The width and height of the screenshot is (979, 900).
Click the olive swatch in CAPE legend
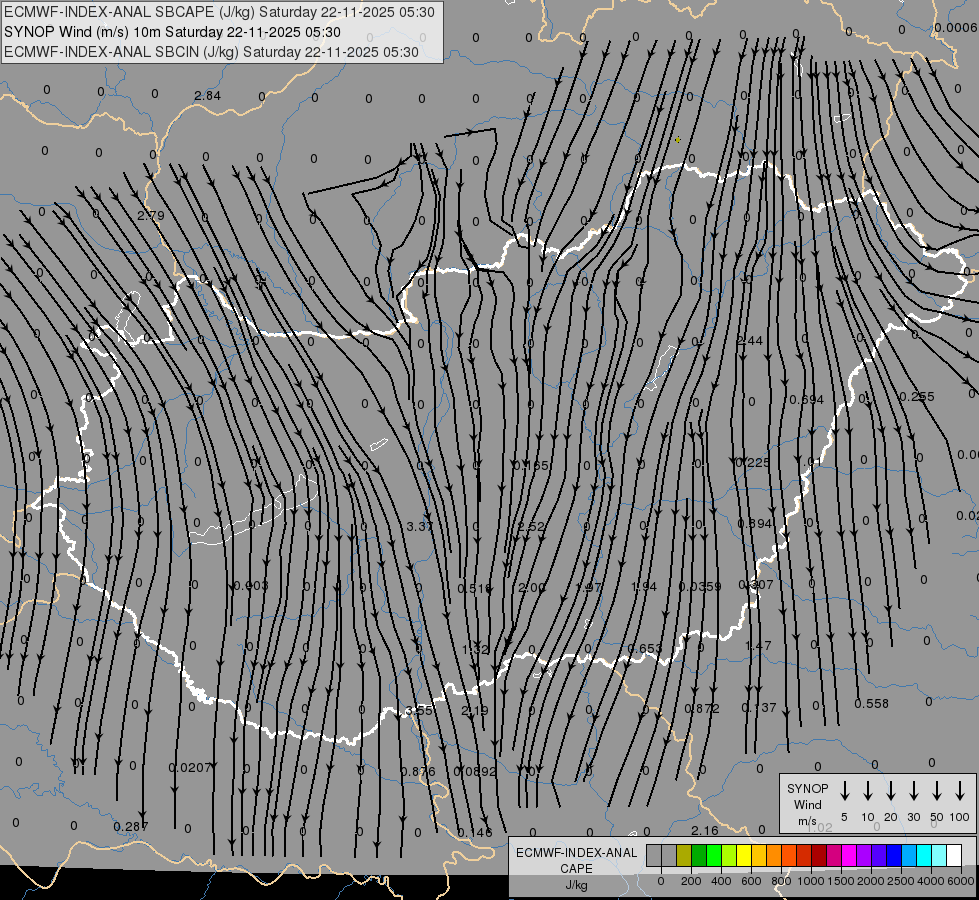click(x=684, y=855)
